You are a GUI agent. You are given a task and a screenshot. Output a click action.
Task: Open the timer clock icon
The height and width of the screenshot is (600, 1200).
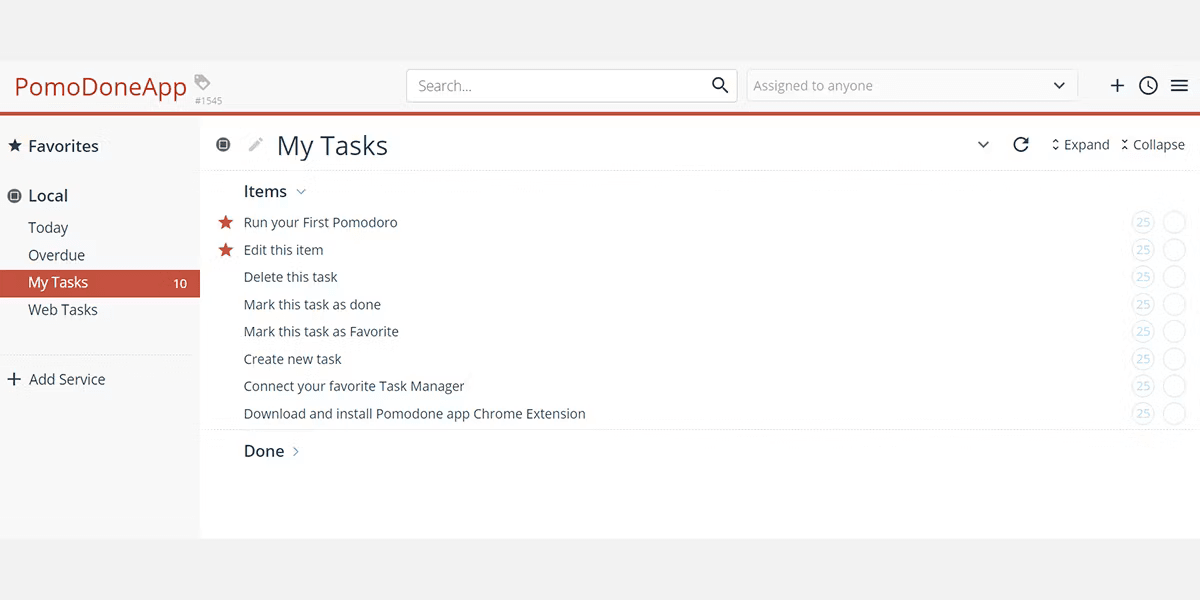coord(1148,86)
